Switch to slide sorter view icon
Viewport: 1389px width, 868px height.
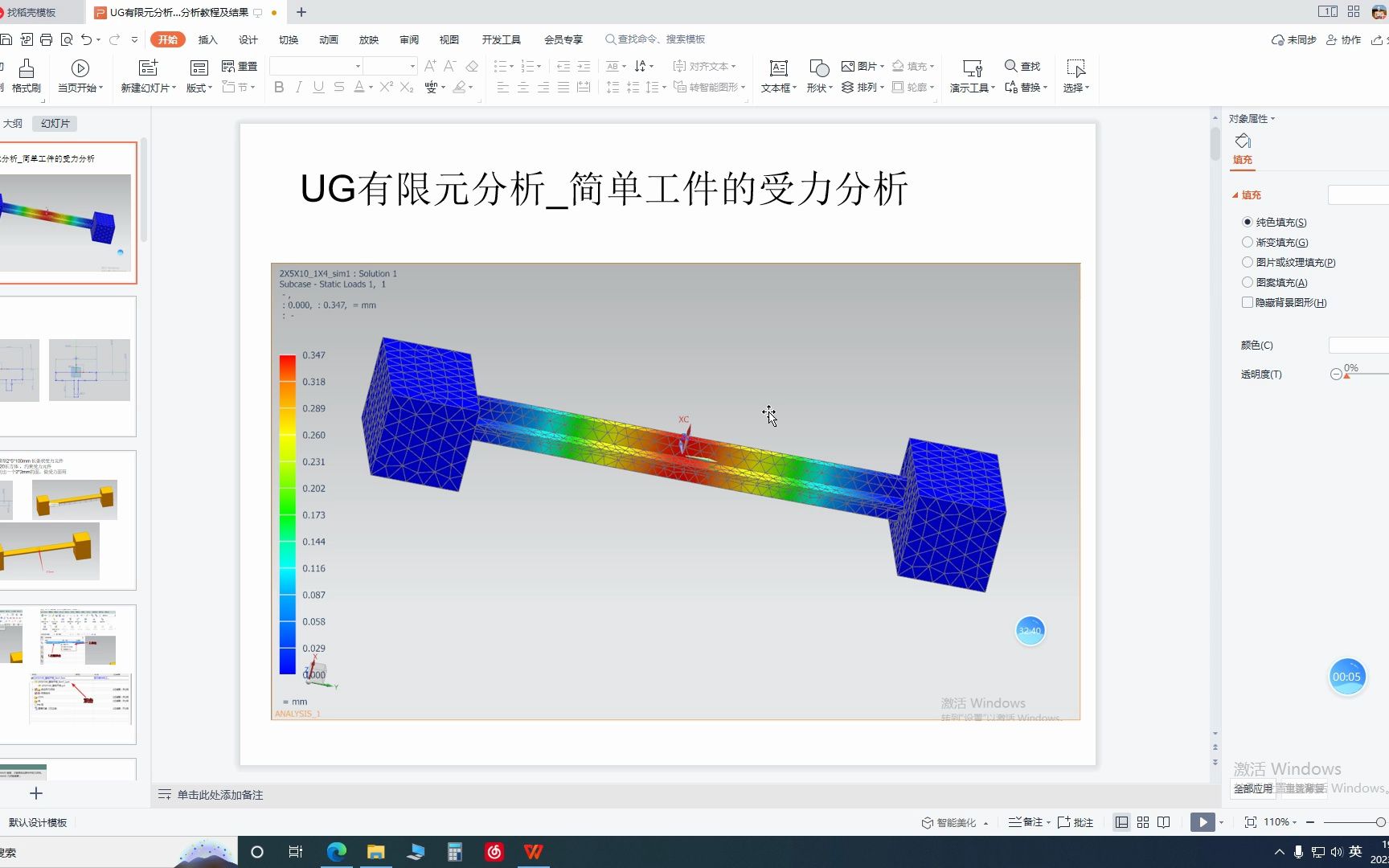tap(1143, 822)
